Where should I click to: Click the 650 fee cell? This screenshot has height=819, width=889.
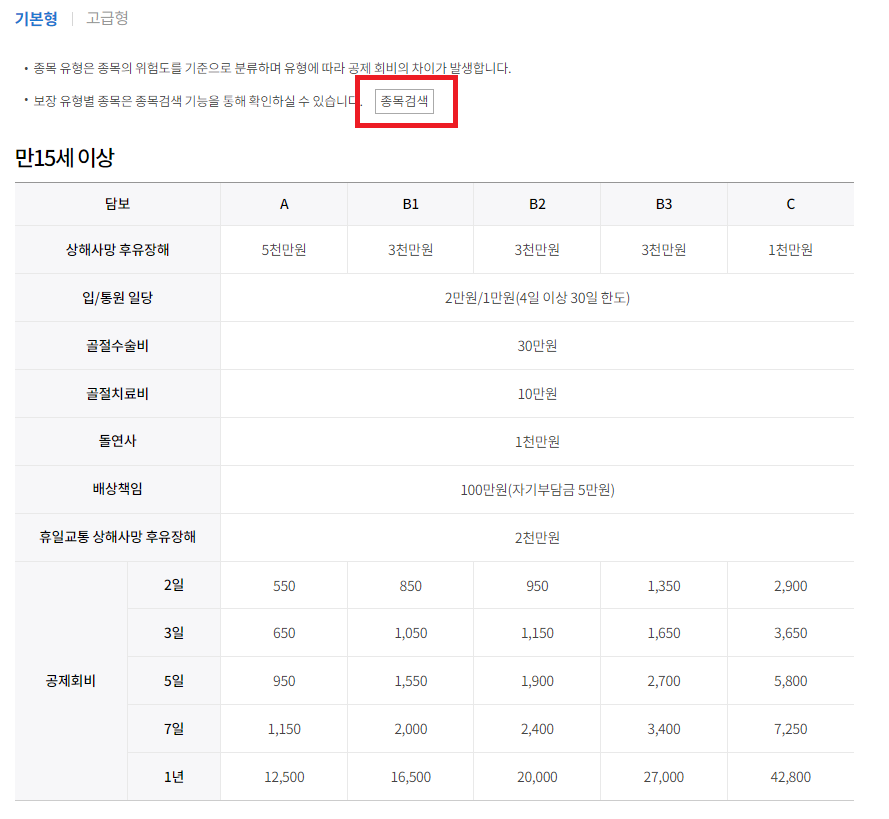click(284, 633)
